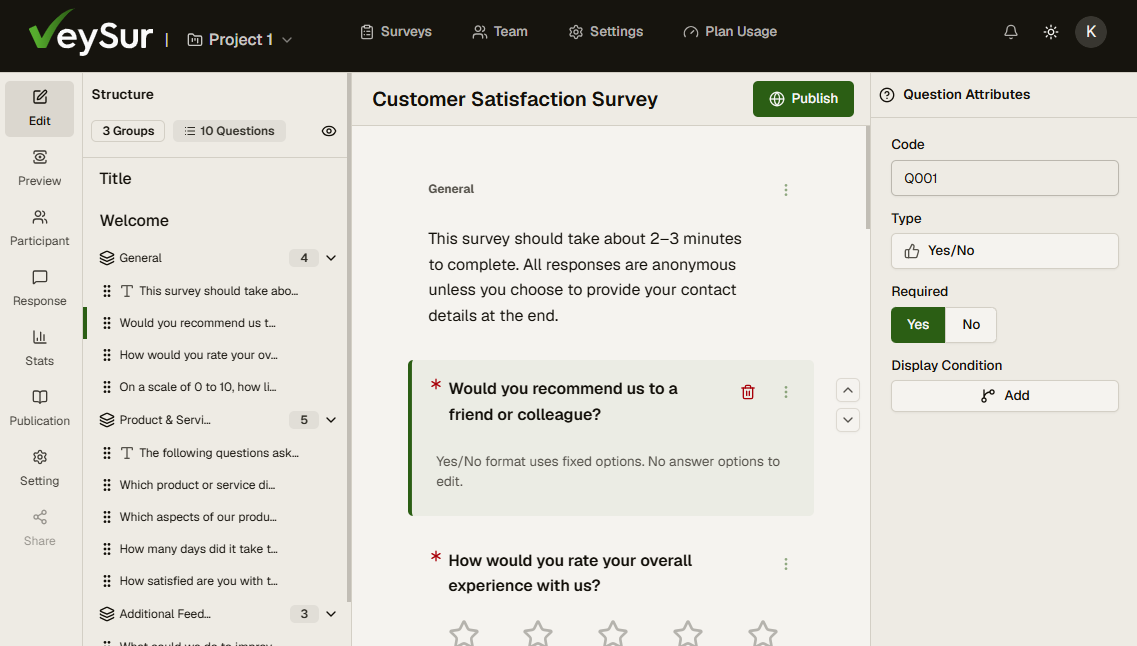Screen dimensions: 1137x646
Task: Open the user avatar K menu
Action: (x=1091, y=32)
